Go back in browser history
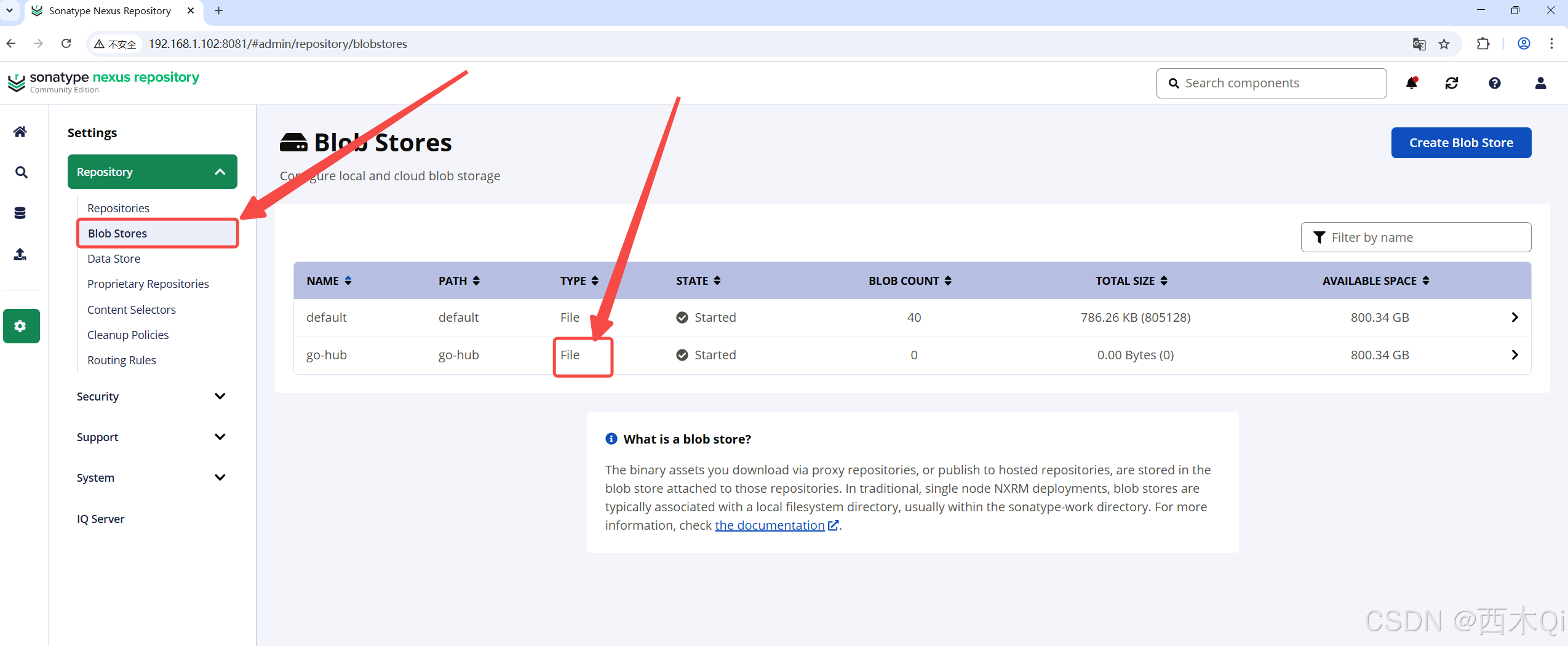This screenshot has height=646, width=1568. [x=11, y=44]
